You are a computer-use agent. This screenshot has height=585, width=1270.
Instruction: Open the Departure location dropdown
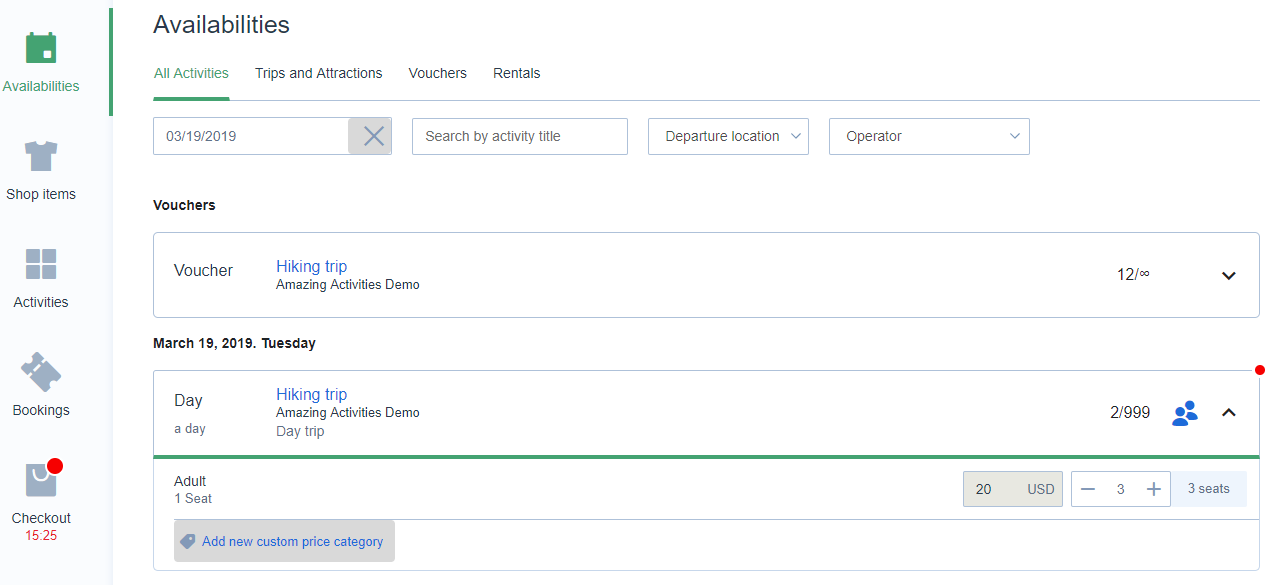(x=728, y=136)
